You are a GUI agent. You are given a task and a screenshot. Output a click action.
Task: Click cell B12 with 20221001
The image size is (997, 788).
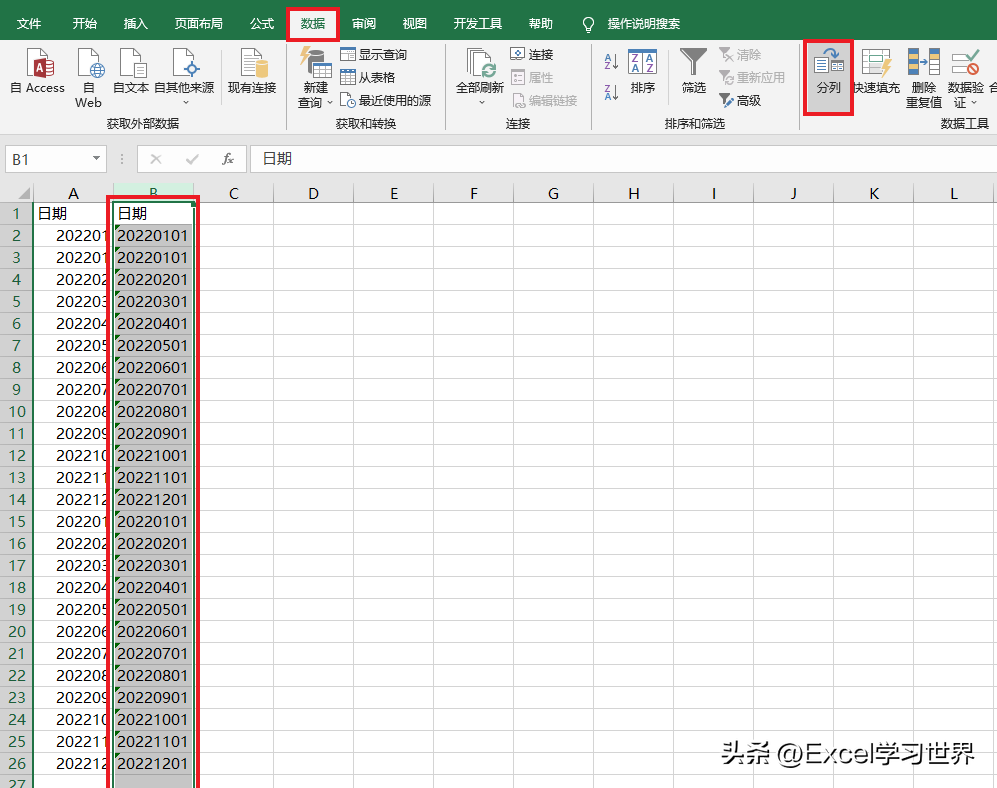click(x=153, y=456)
